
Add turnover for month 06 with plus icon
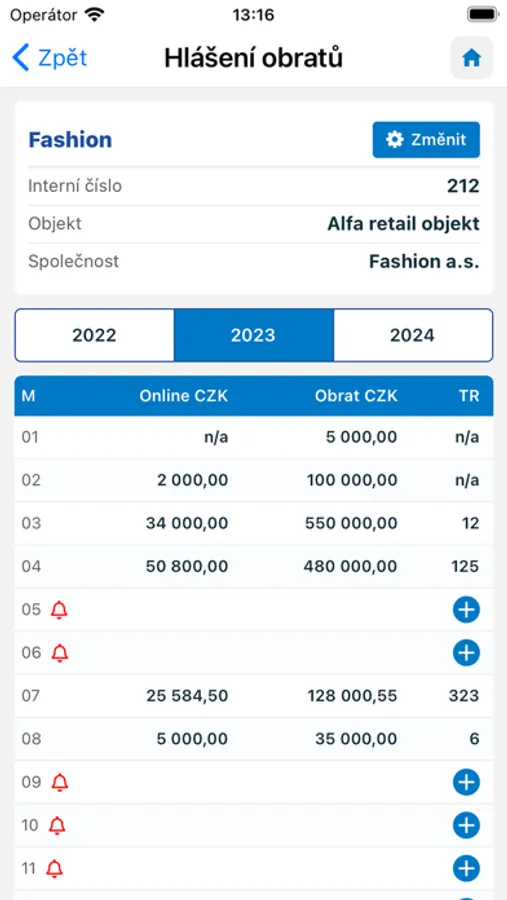(466, 653)
